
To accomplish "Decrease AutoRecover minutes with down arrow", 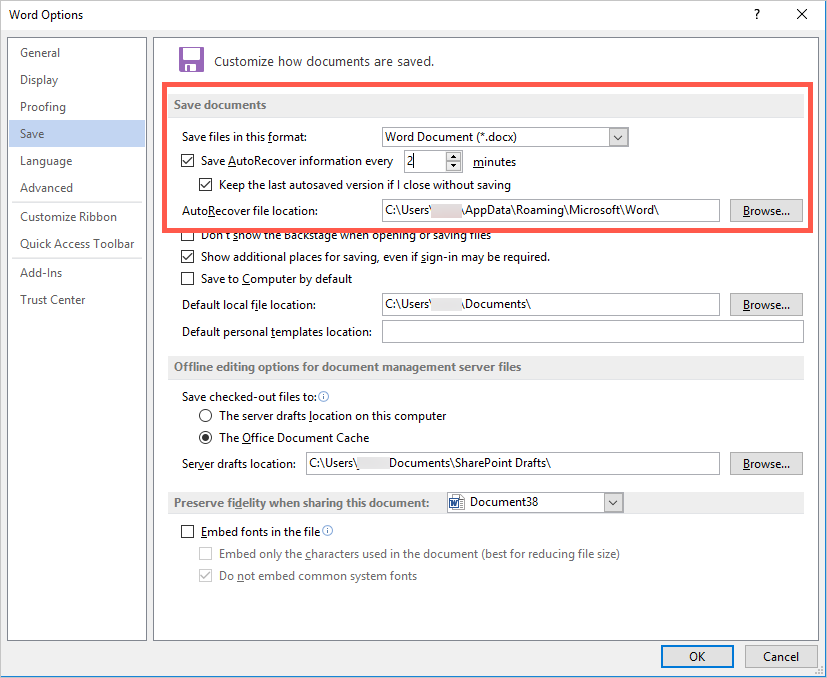I will (454, 166).
